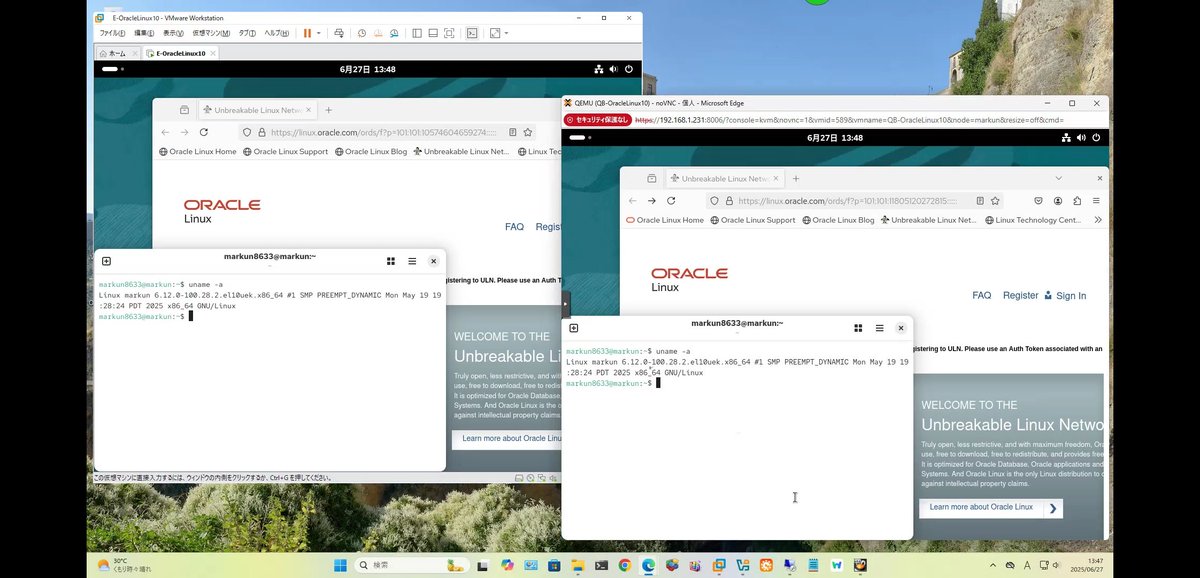The height and width of the screenshot is (578, 1200).
Task: Open hamburger menu in right terminal window
Action: point(879,328)
